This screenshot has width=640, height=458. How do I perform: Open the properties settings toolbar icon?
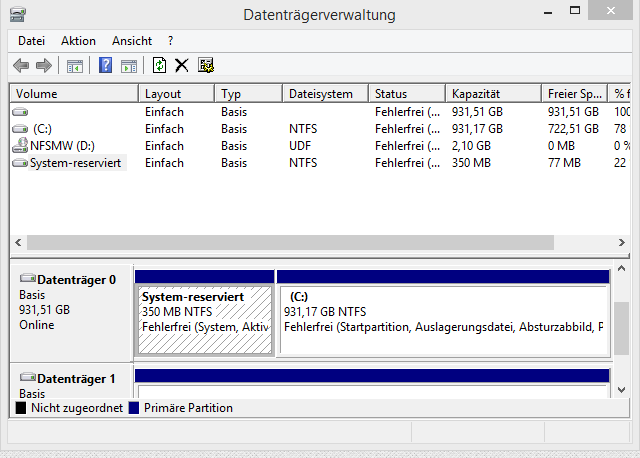206,65
